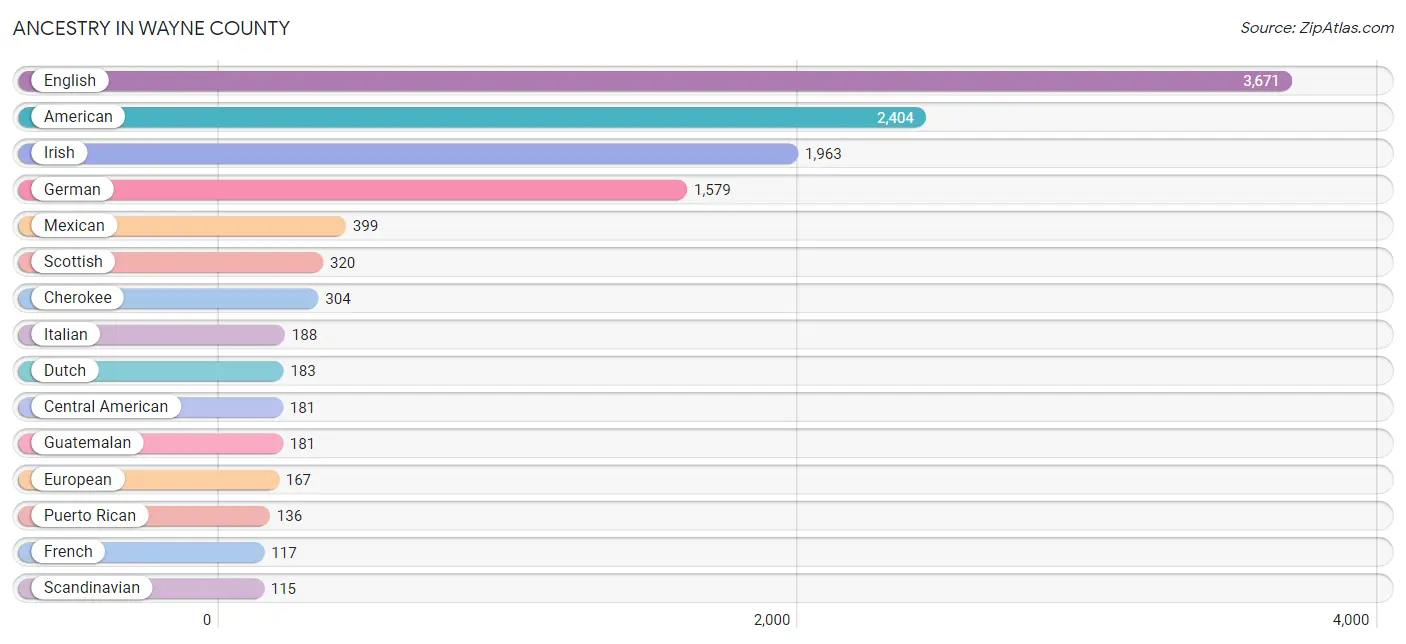Open the Source: ZipAtlas.com link
Screen dimensions: 1406x644
pyautogui.click(x=1317, y=28)
